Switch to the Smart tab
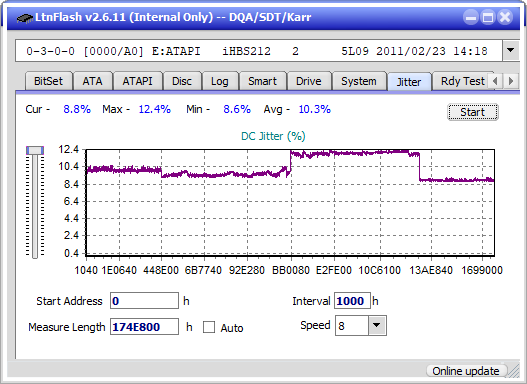The width and height of the screenshot is (527, 384). tap(262, 81)
